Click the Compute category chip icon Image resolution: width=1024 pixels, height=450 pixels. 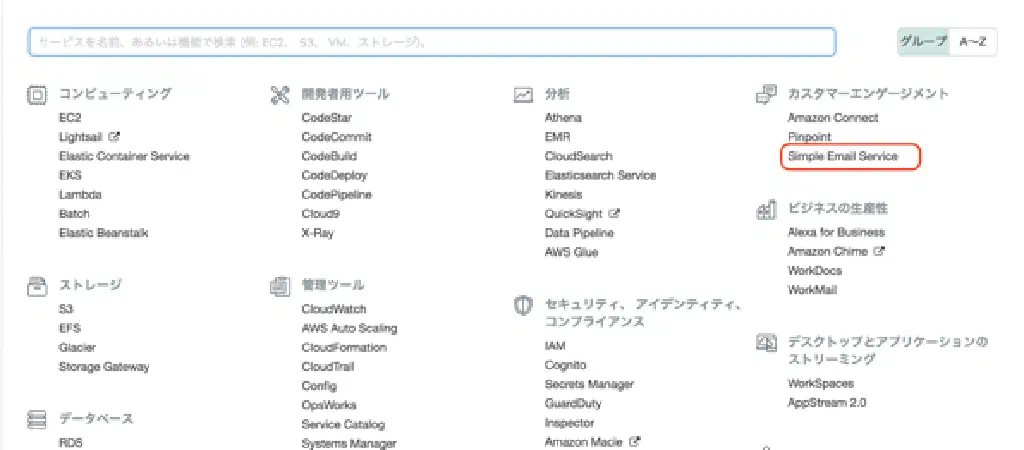pyautogui.click(x=36, y=95)
